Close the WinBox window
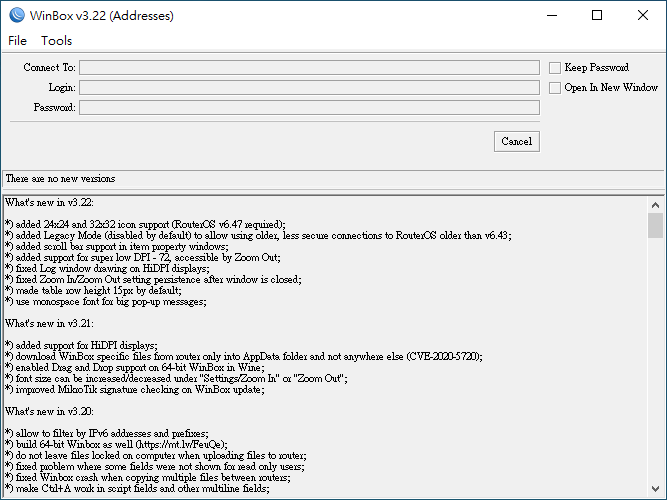Viewport: 667px width, 500px height. [x=643, y=15]
